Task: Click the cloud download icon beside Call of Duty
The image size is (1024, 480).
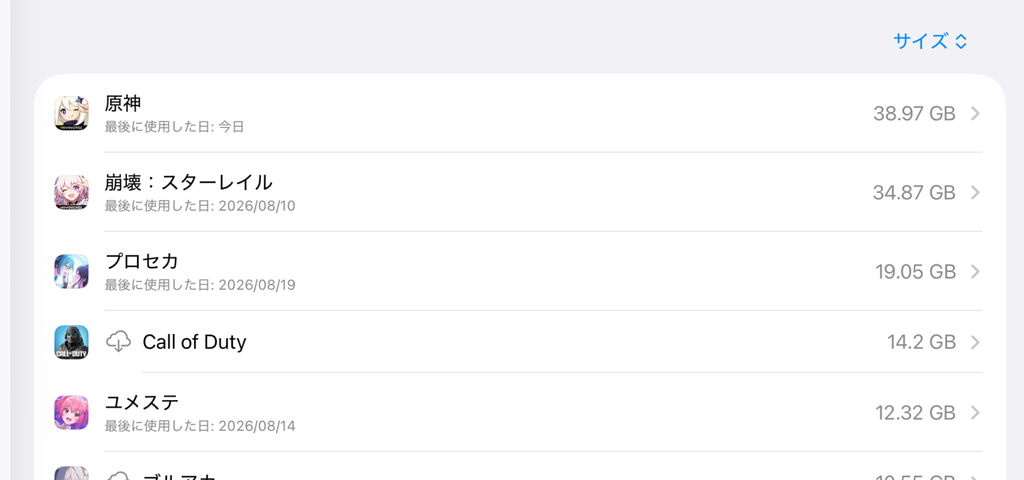Action: coord(118,342)
